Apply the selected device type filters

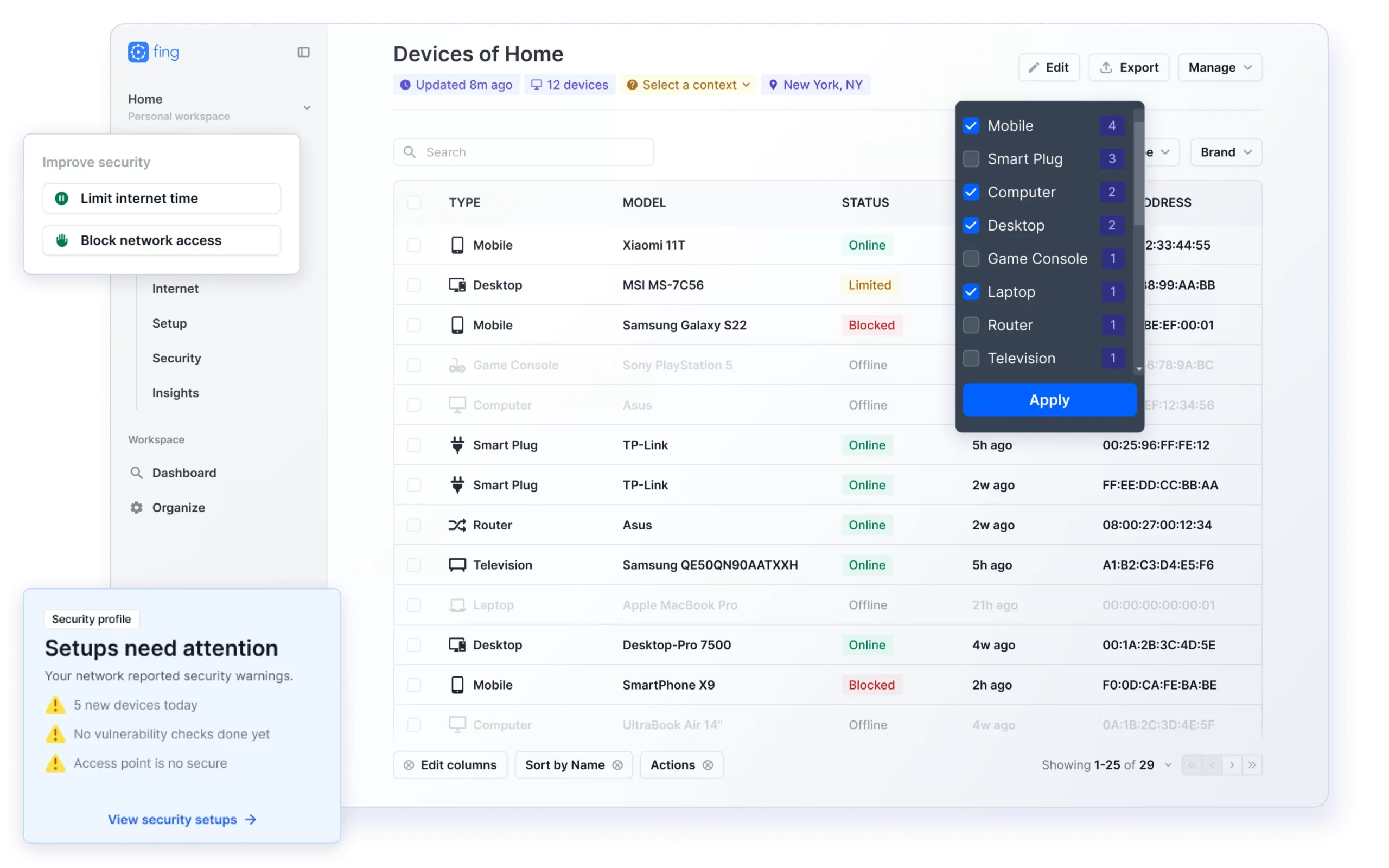click(1049, 400)
